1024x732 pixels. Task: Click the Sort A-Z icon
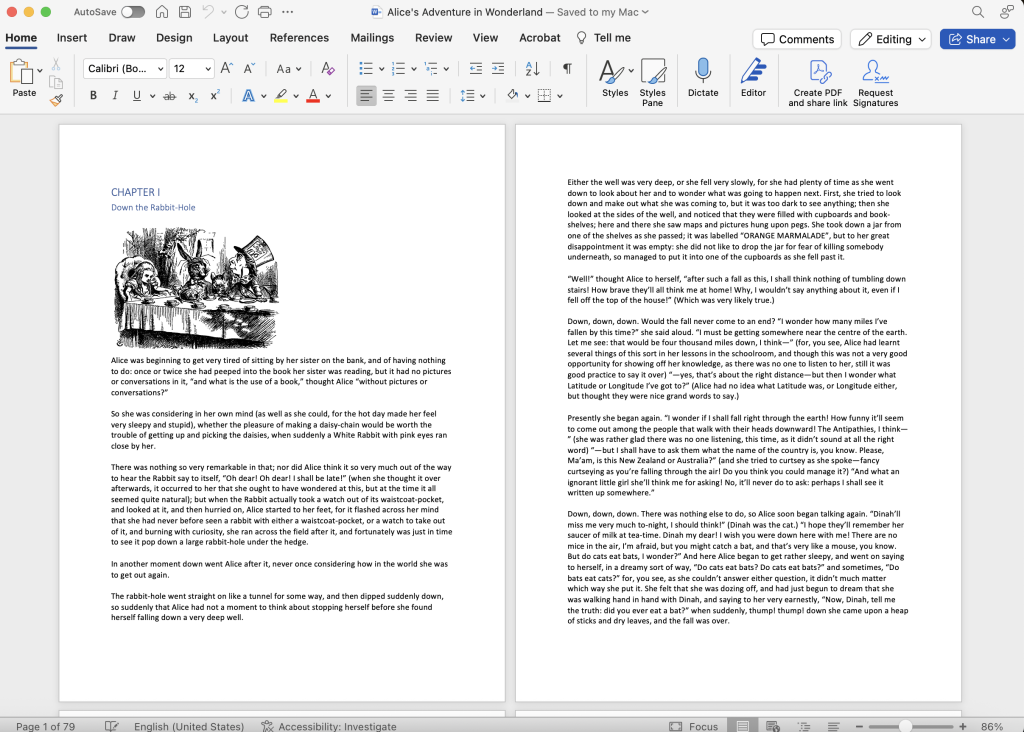pyautogui.click(x=532, y=69)
